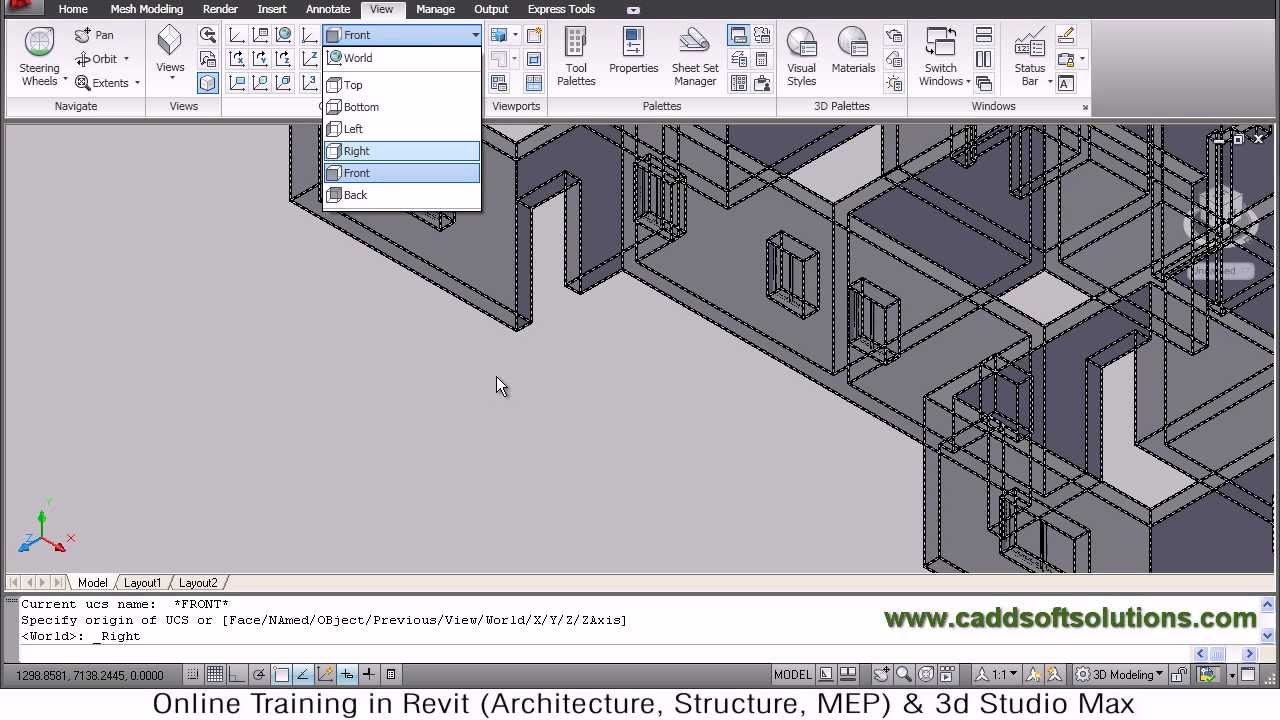Expand the Orbit dropdown arrow
Image resolution: width=1280 pixels, height=720 pixels.
click(126, 59)
